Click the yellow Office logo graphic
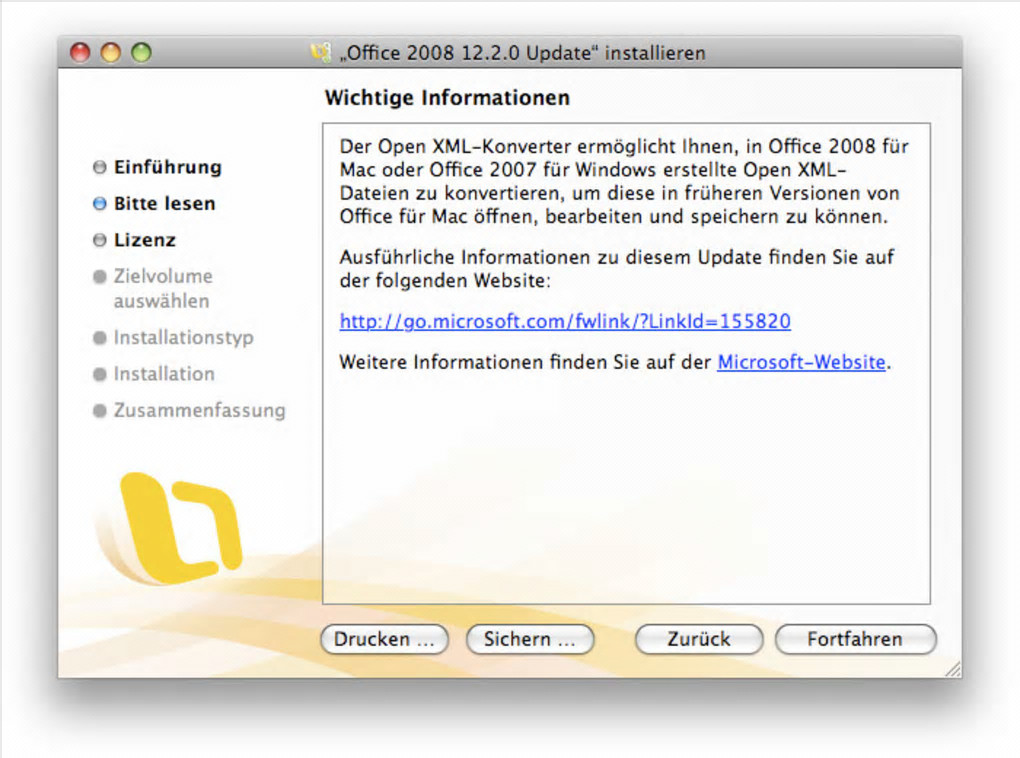The image size is (1020, 758). 181,528
